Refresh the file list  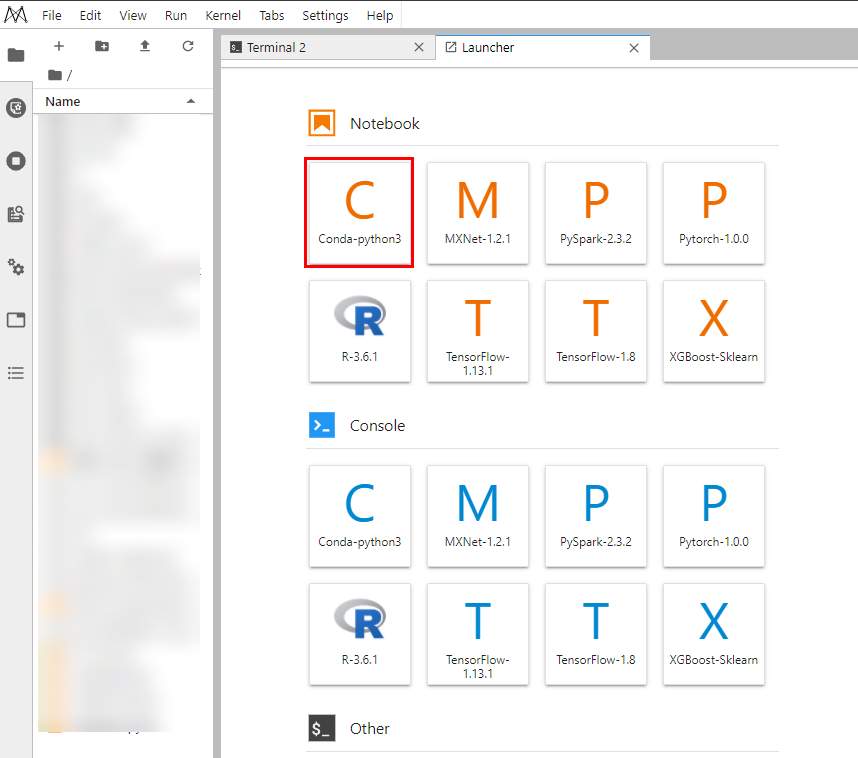188,46
